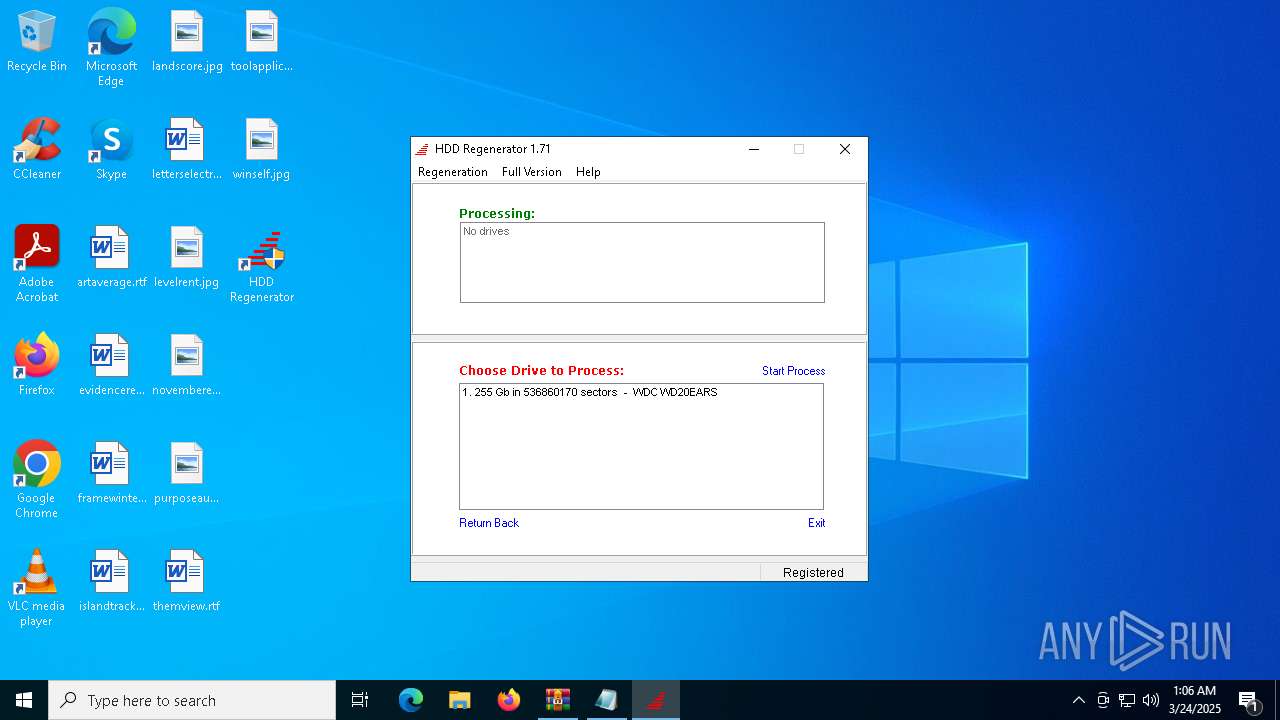This screenshot has width=1280, height=720.
Task: Select the HDD Regenerator desktop shortcut
Action: click(x=261, y=266)
